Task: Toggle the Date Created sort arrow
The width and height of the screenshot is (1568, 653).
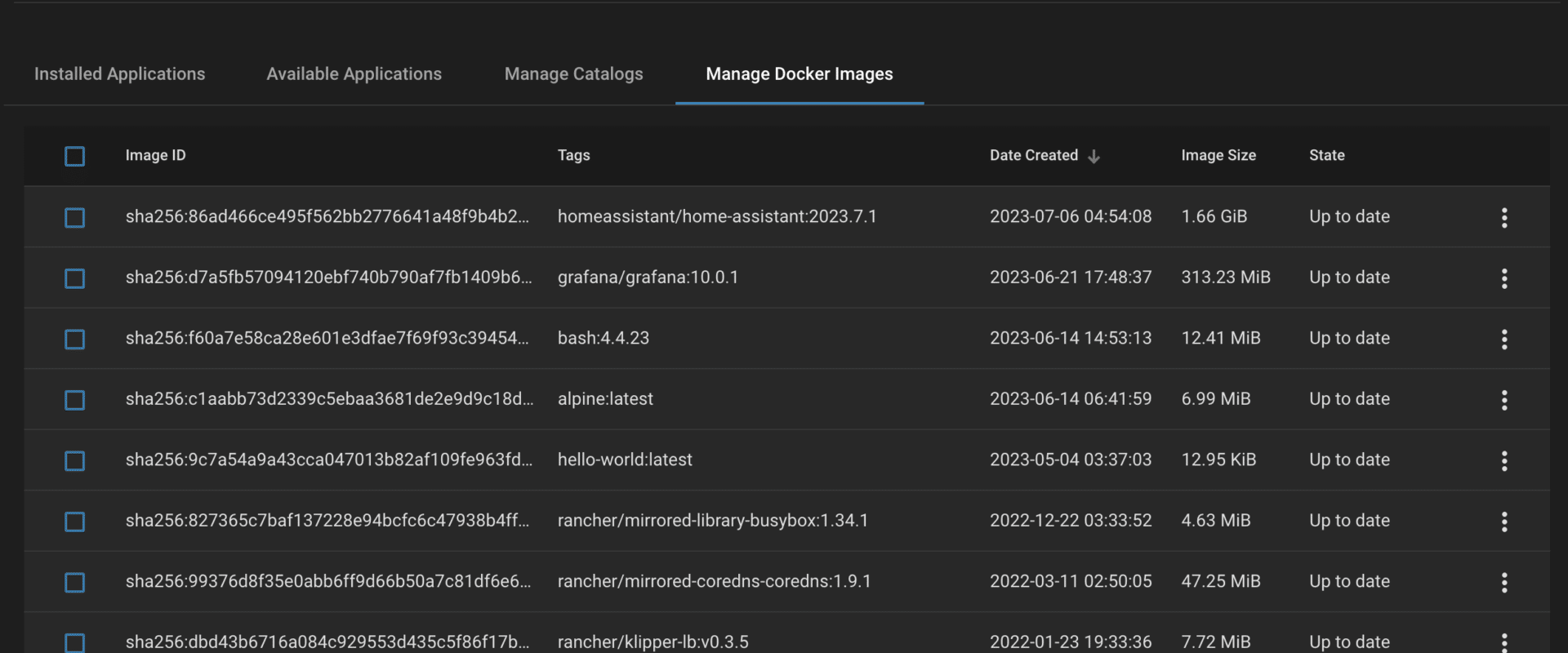Action: pos(1094,156)
